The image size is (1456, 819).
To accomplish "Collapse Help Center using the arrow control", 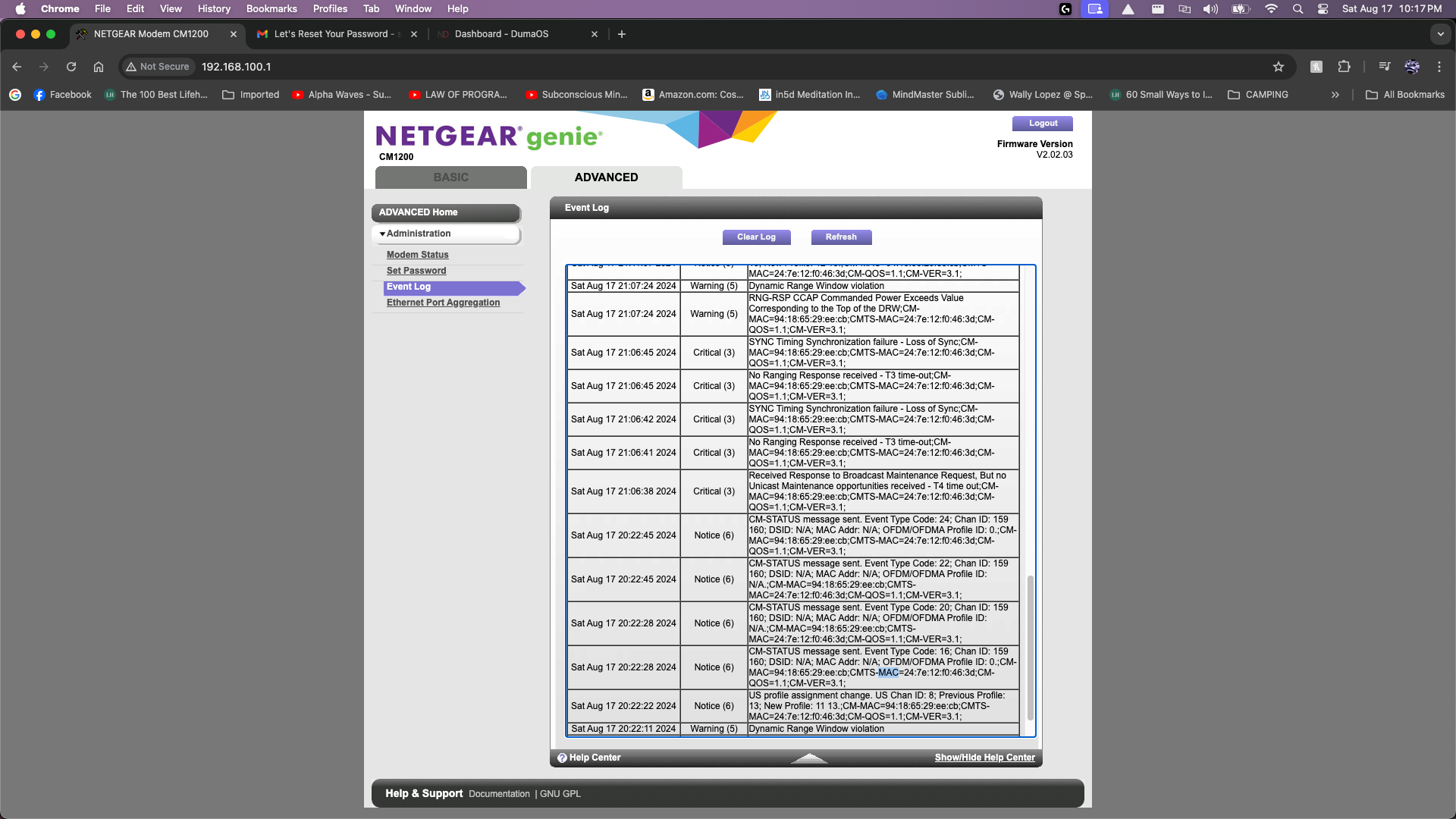I will [x=810, y=758].
